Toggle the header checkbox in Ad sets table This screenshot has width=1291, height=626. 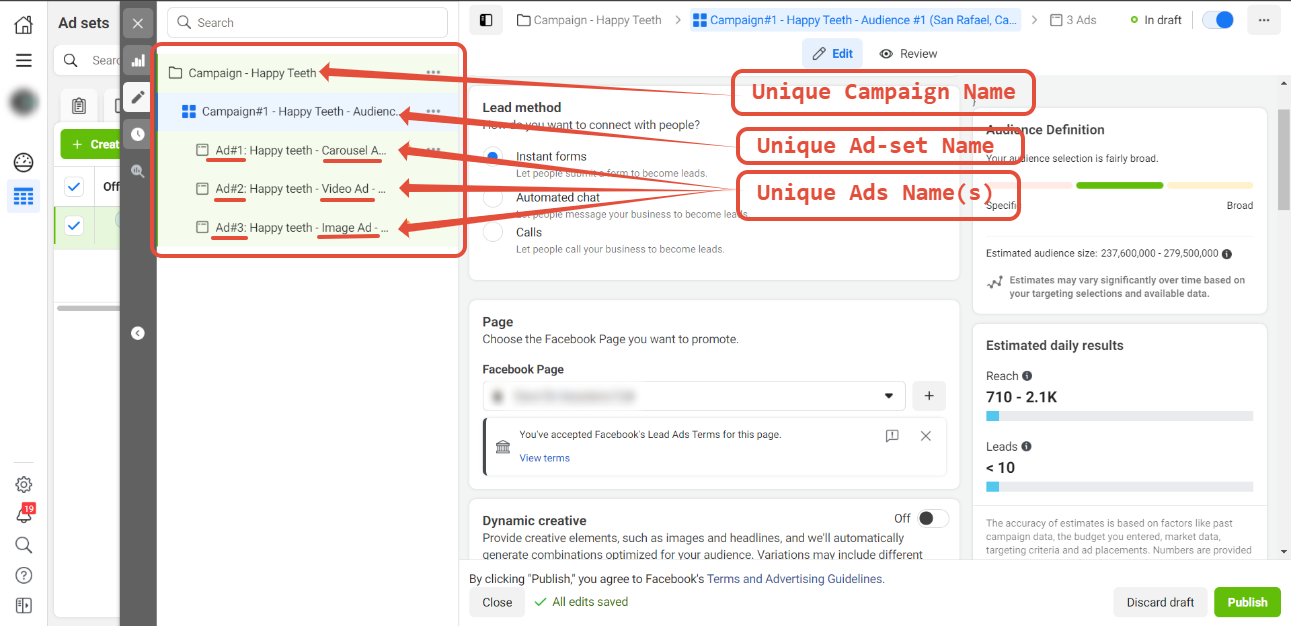[74, 186]
